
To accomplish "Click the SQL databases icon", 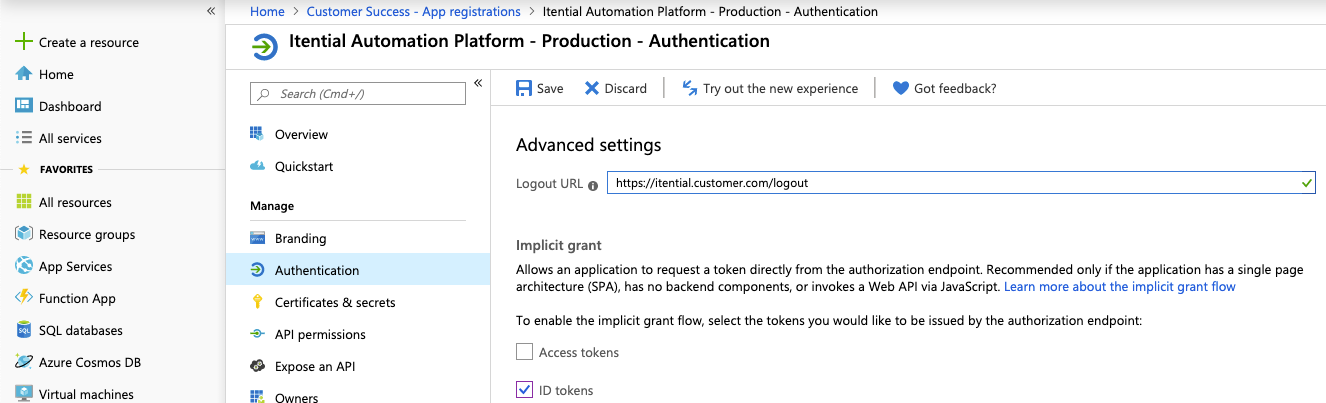I will [x=24, y=330].
